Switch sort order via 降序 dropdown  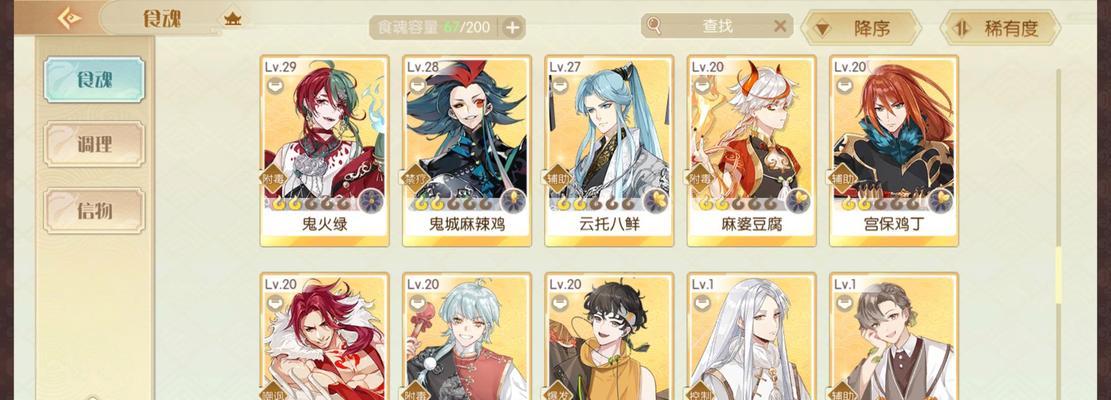(861, 28)
